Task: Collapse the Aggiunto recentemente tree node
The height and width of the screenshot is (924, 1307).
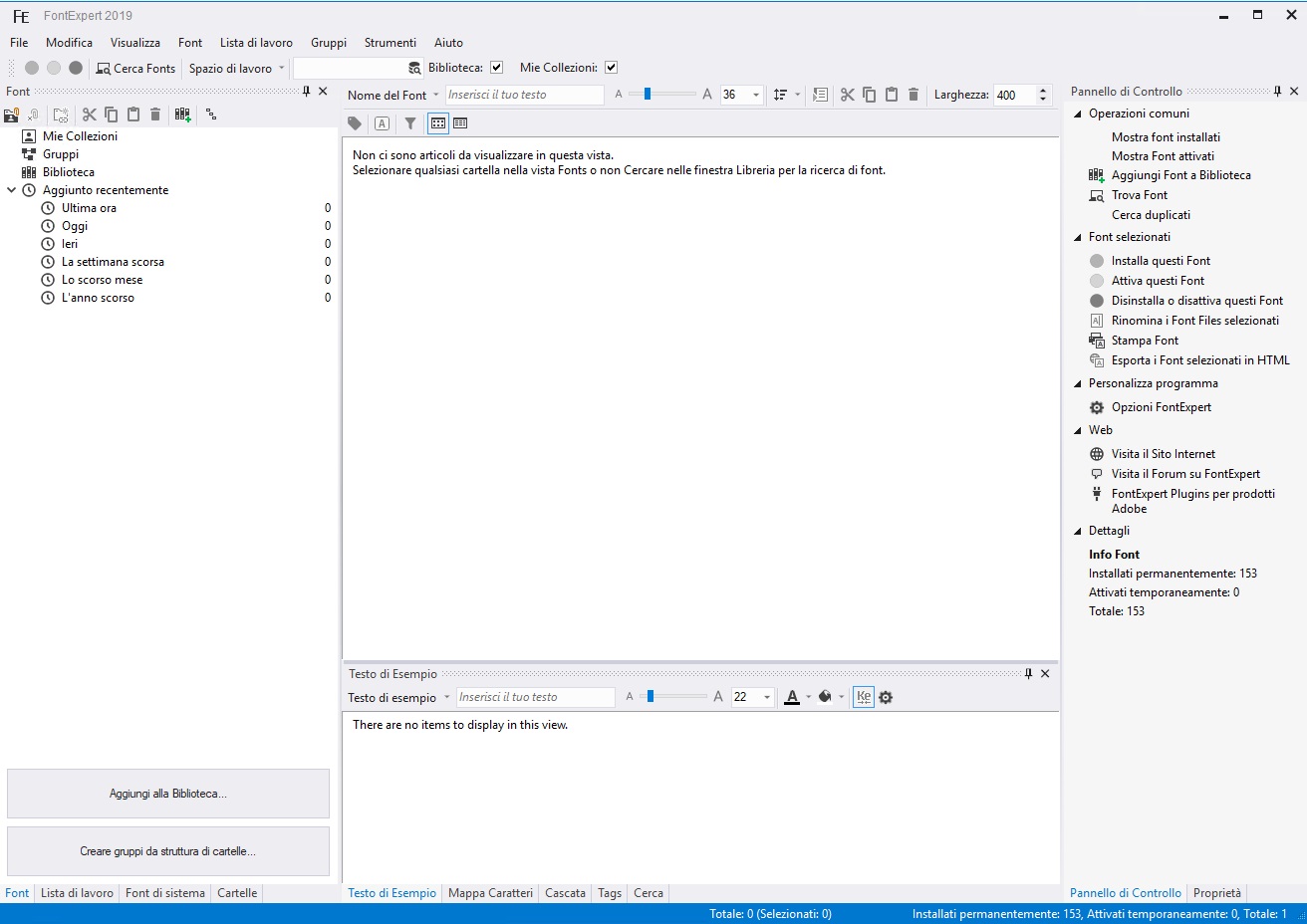Action: pos(12,190)
